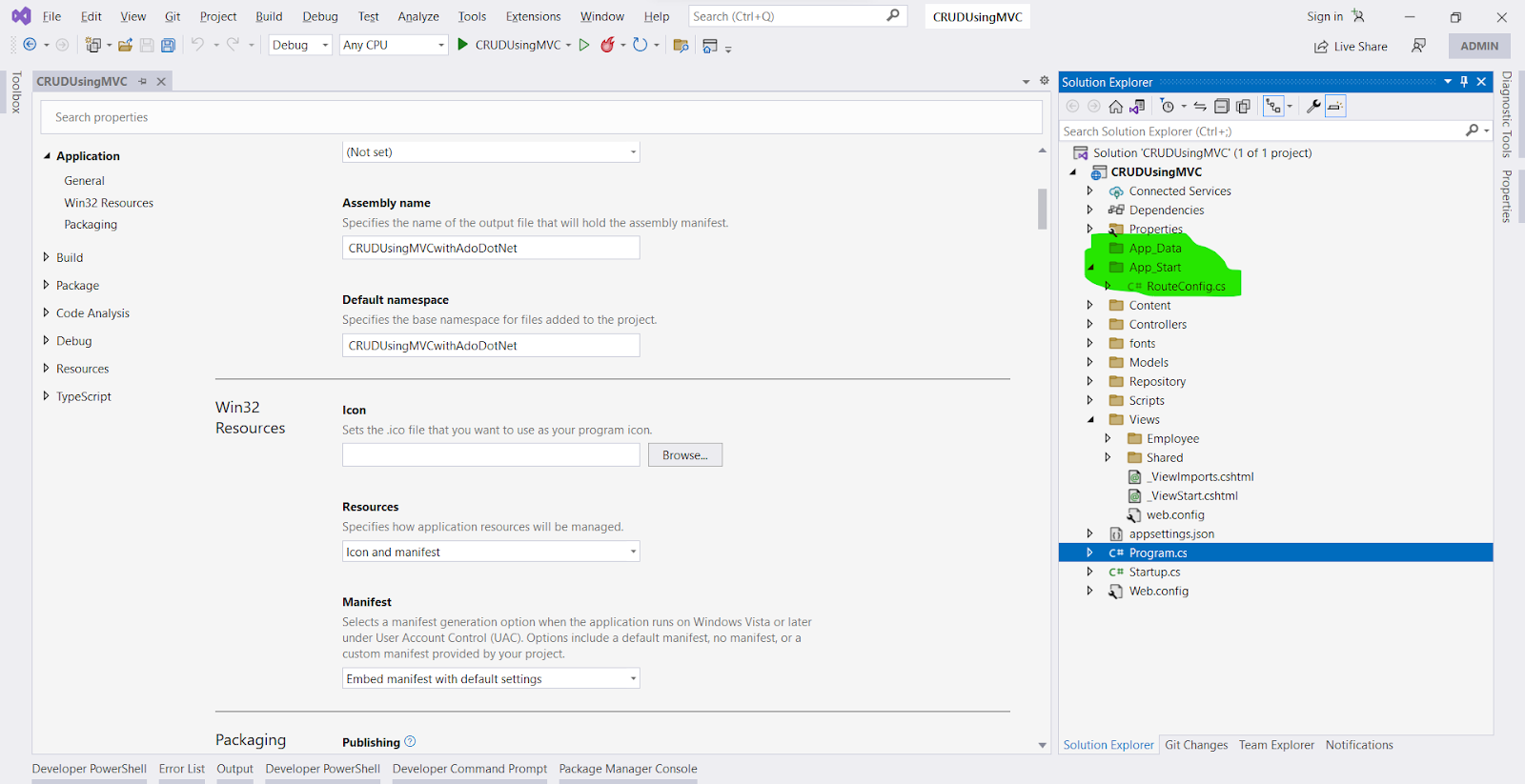
Task: Click the Save All toolbar icon
Action: coord(168,45)
